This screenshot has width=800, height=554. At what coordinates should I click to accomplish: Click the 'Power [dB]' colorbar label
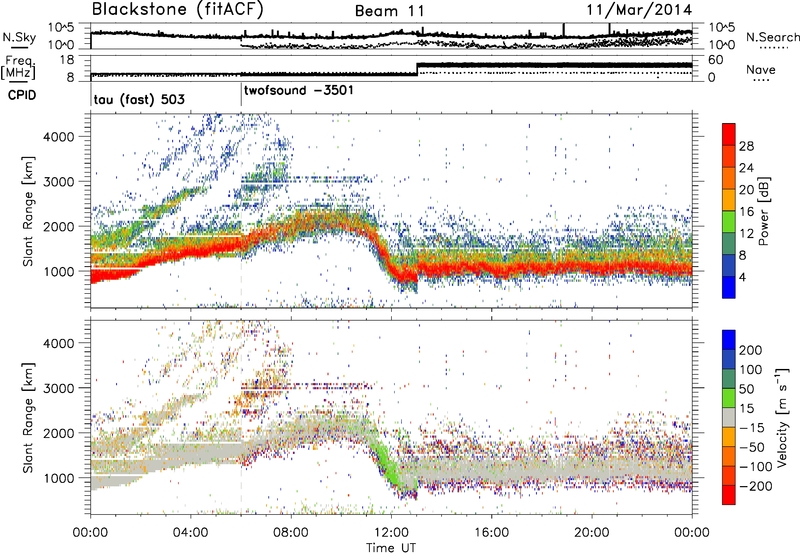(763, 211)
